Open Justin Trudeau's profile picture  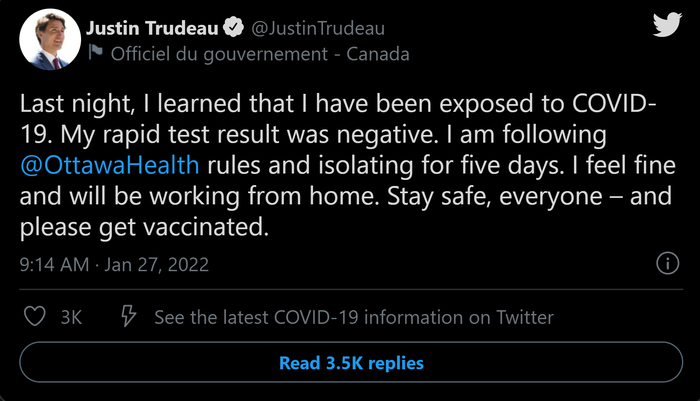pos(50,41)
